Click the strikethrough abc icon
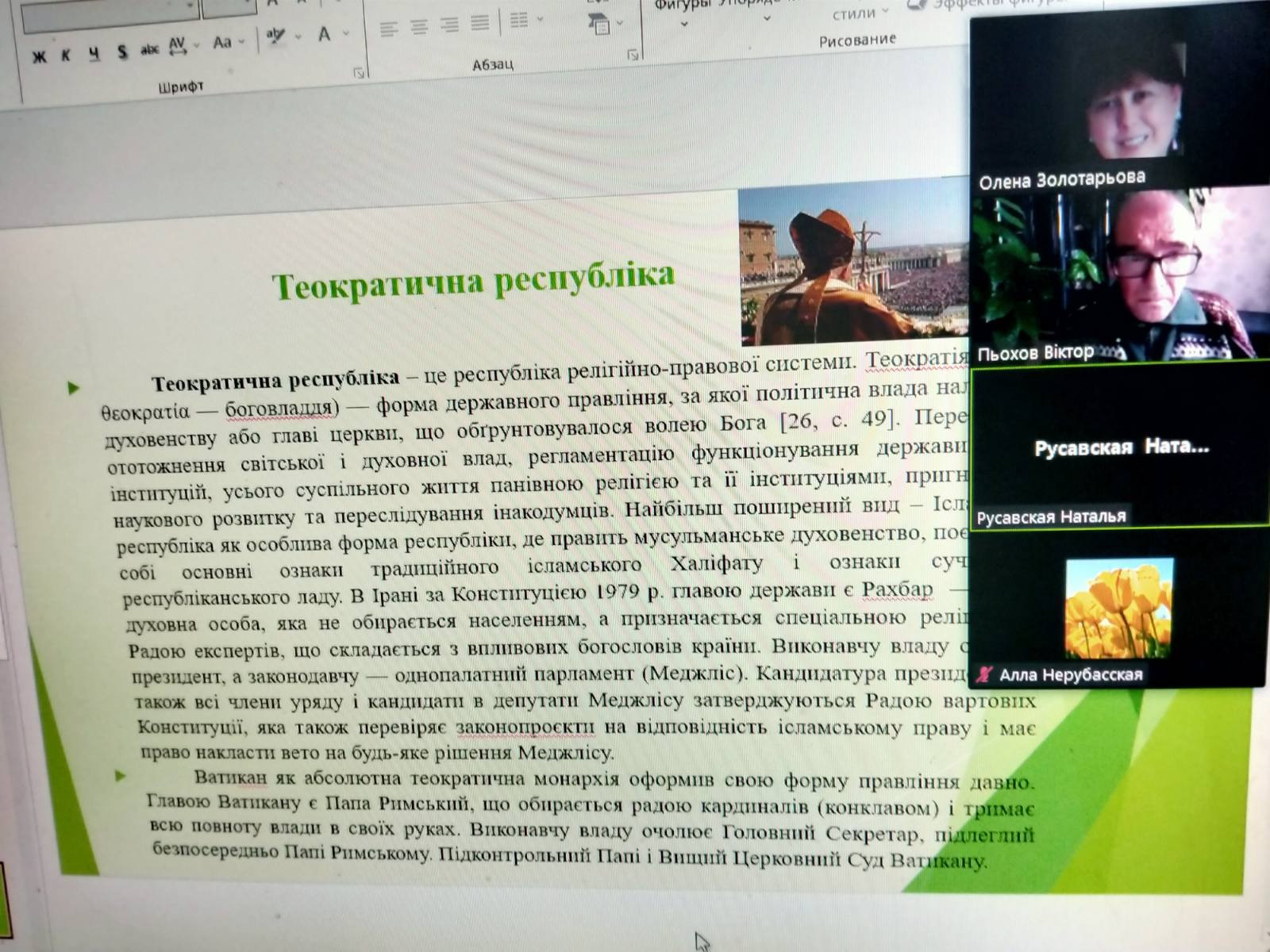The width and height of the screenshot is (1270, 952). pos(149,49)
